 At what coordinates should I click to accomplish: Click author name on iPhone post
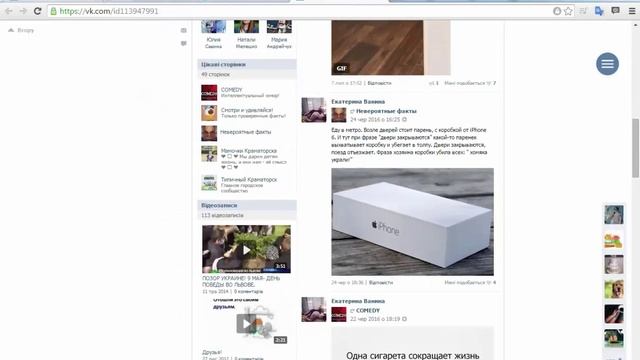(358, 102)
